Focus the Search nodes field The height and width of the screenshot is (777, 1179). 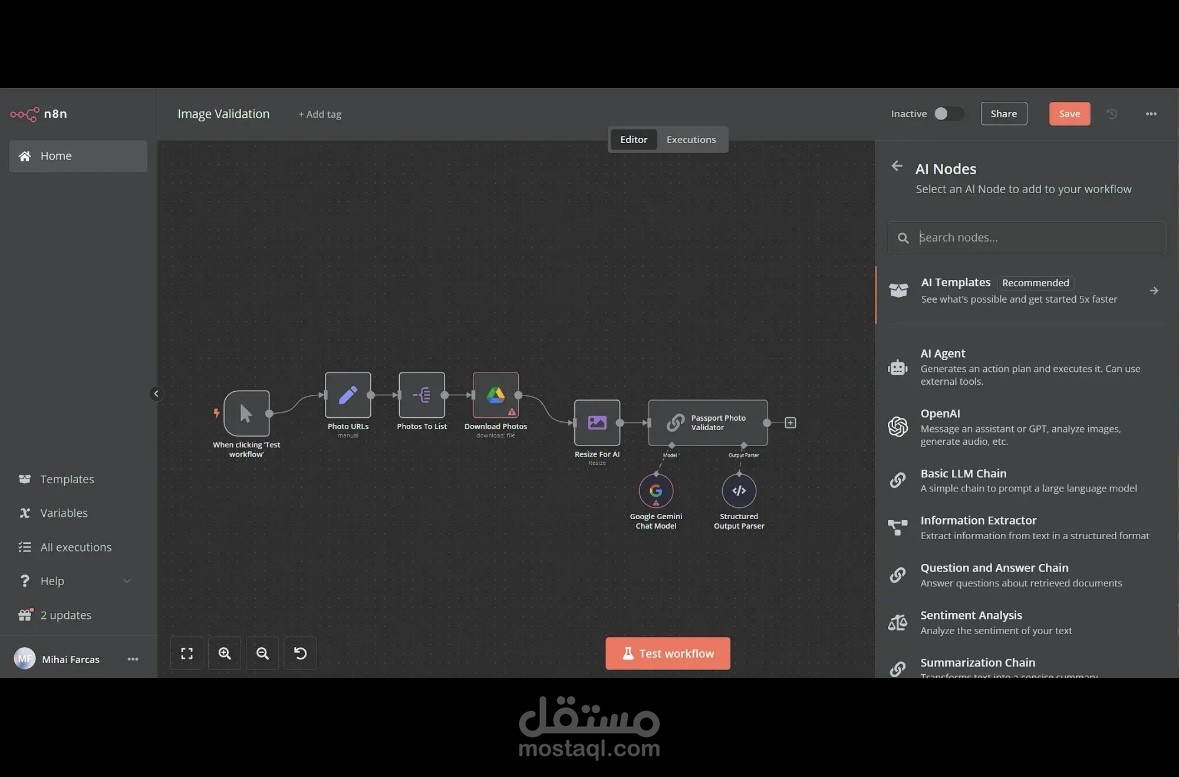pos(1026,238)
